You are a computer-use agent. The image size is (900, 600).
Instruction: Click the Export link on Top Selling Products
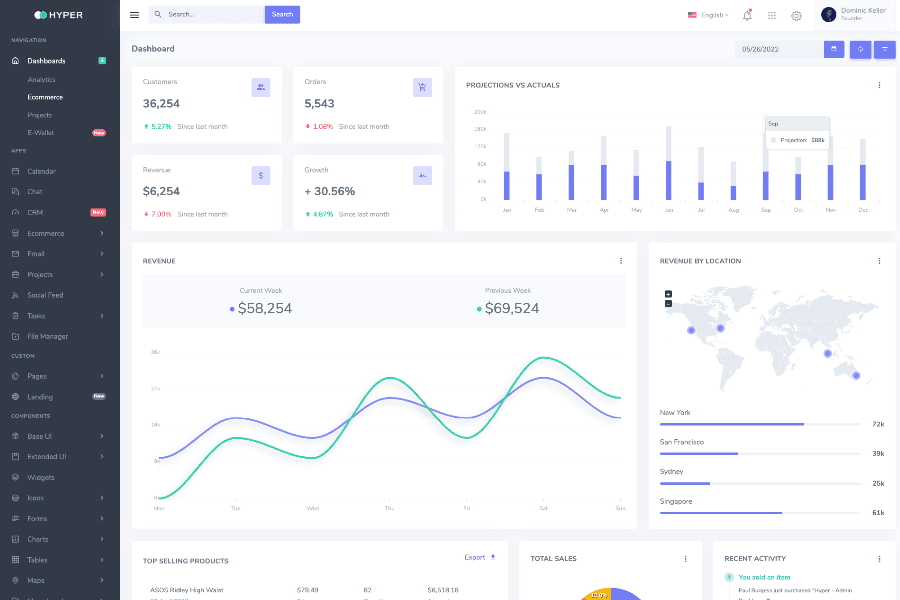coord(475,557)
